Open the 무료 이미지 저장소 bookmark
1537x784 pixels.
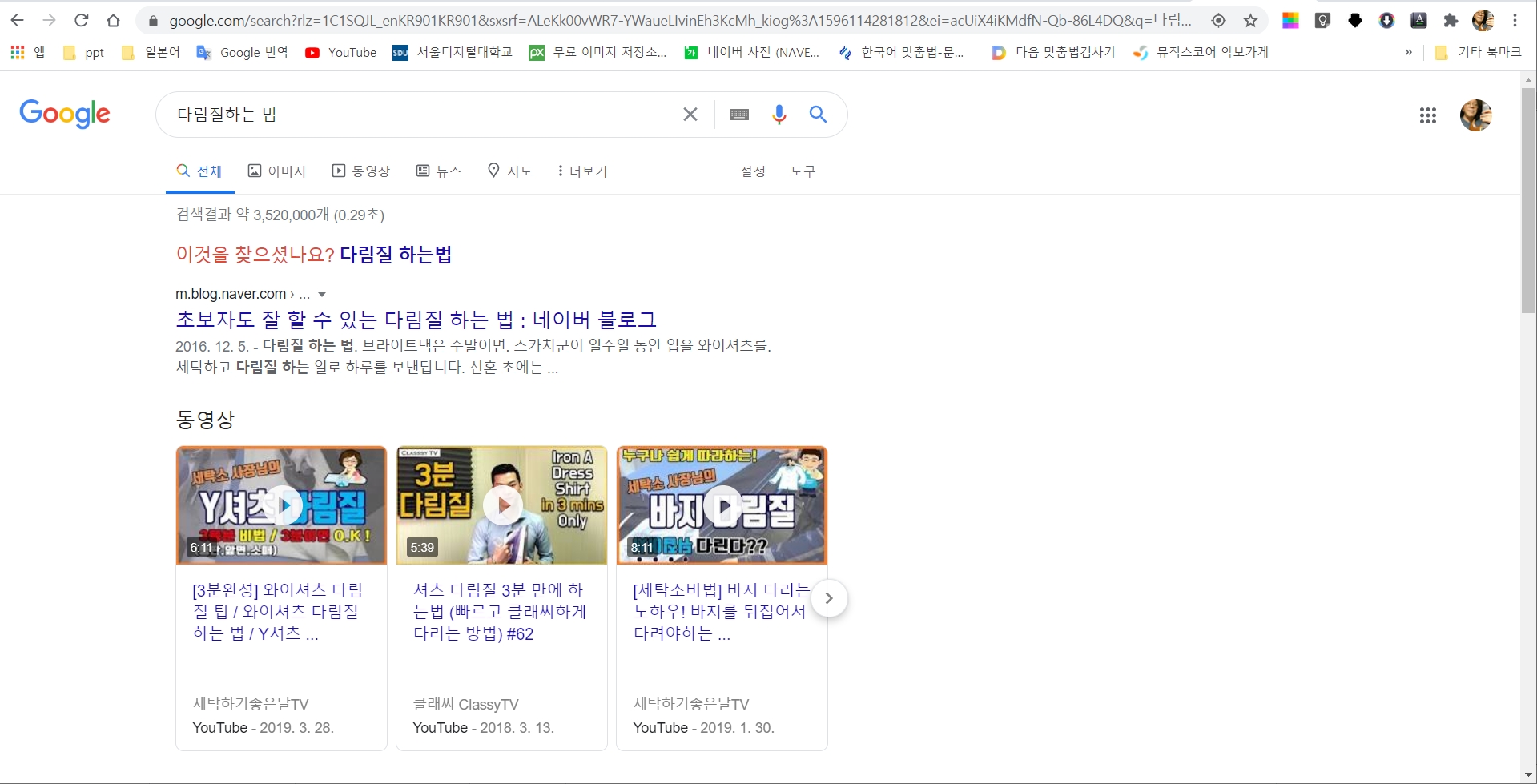click(597, 53)
